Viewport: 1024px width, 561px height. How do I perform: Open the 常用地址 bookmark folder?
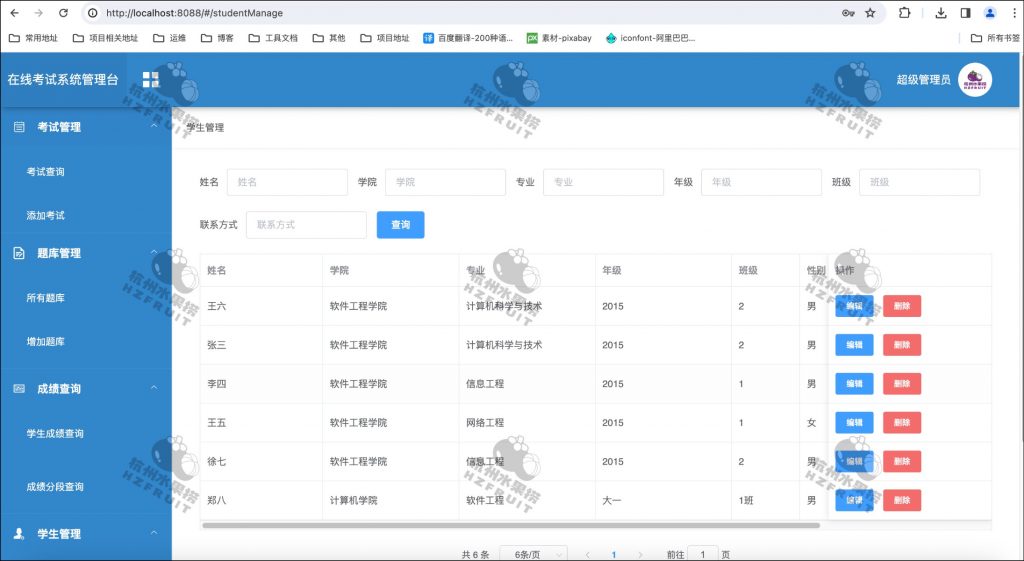tap(33, 38)
